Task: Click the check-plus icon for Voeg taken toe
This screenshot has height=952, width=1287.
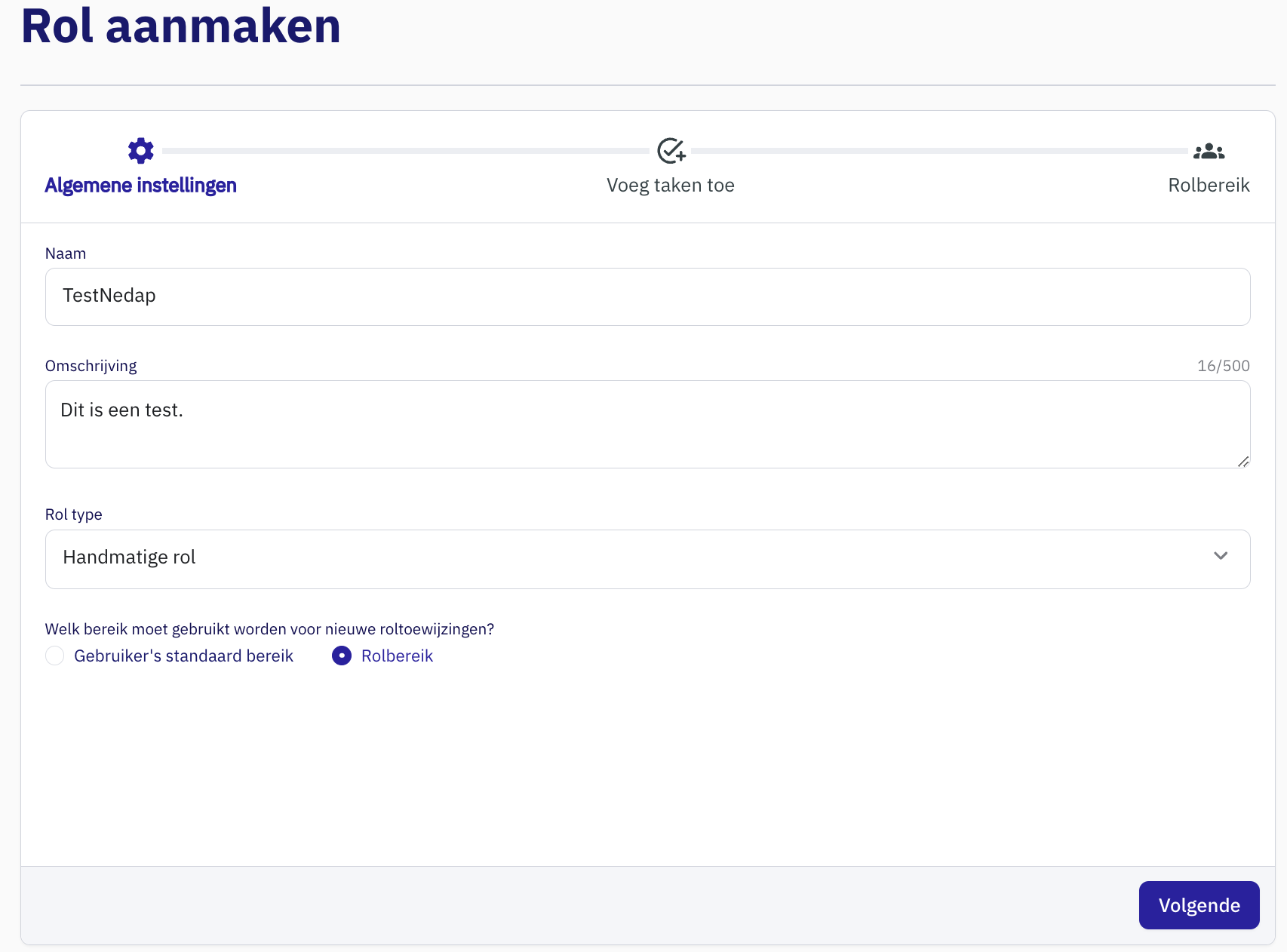Action: click(x=671, y=151)
